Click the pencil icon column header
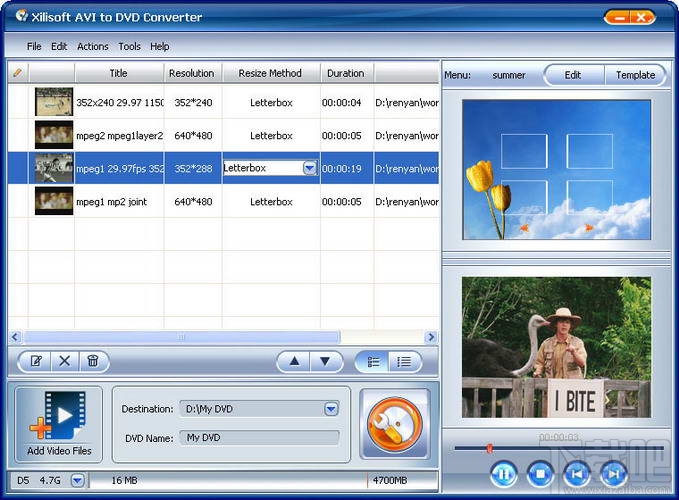 pyautogui.click(x=18, y=73)
